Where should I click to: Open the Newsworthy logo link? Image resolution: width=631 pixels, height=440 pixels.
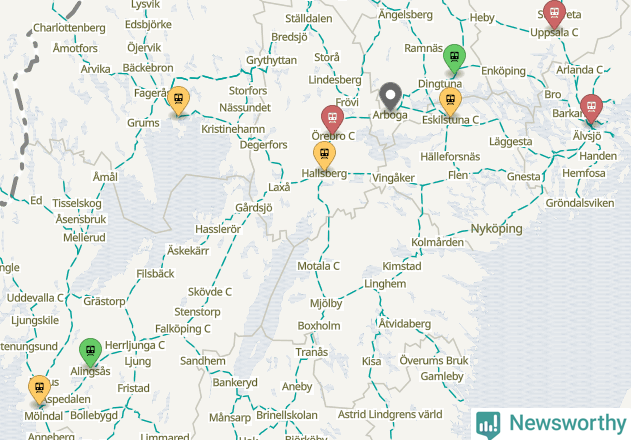coord(551,424)
